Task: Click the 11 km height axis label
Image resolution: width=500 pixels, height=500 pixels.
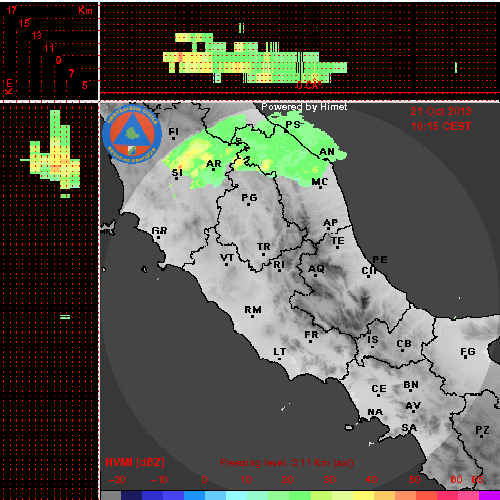Action: (x=49, y=48)
